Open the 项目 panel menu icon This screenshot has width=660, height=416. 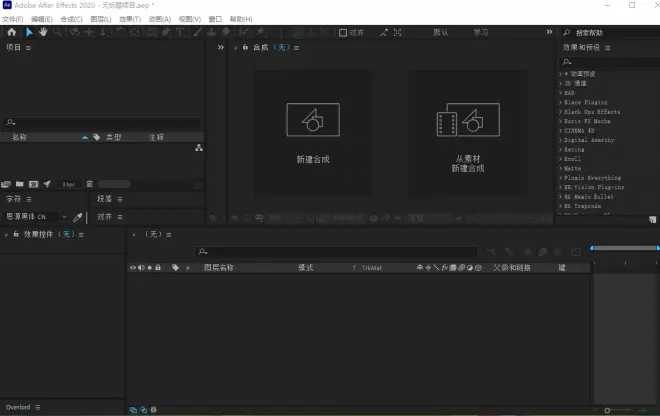28,48
